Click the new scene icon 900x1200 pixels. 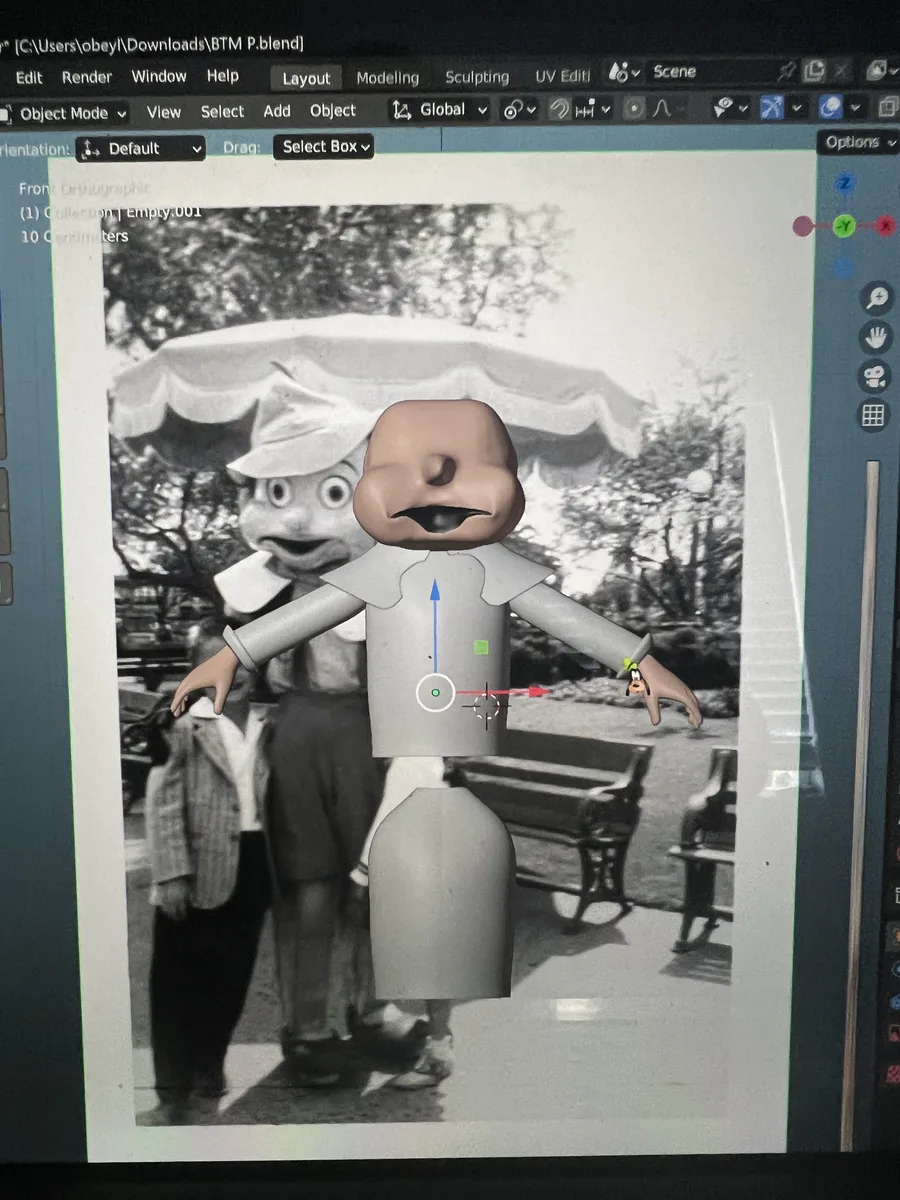(815, 71)
